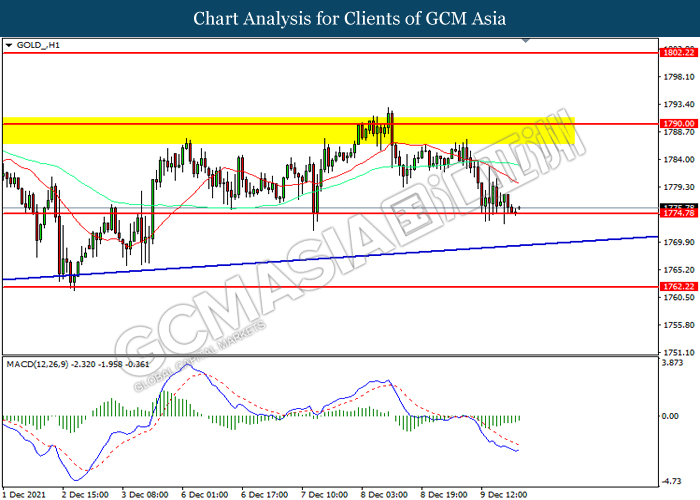Screen dimensions: 700x500
Task: Click the 0.00 MACD scale value
Action: [670, 416]
